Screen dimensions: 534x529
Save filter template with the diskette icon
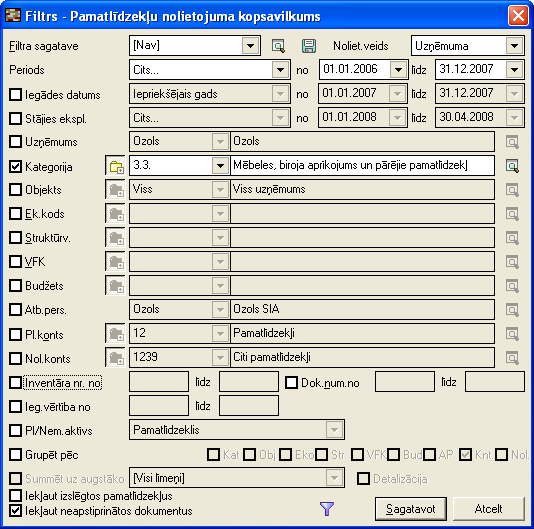tap(309, 46)
